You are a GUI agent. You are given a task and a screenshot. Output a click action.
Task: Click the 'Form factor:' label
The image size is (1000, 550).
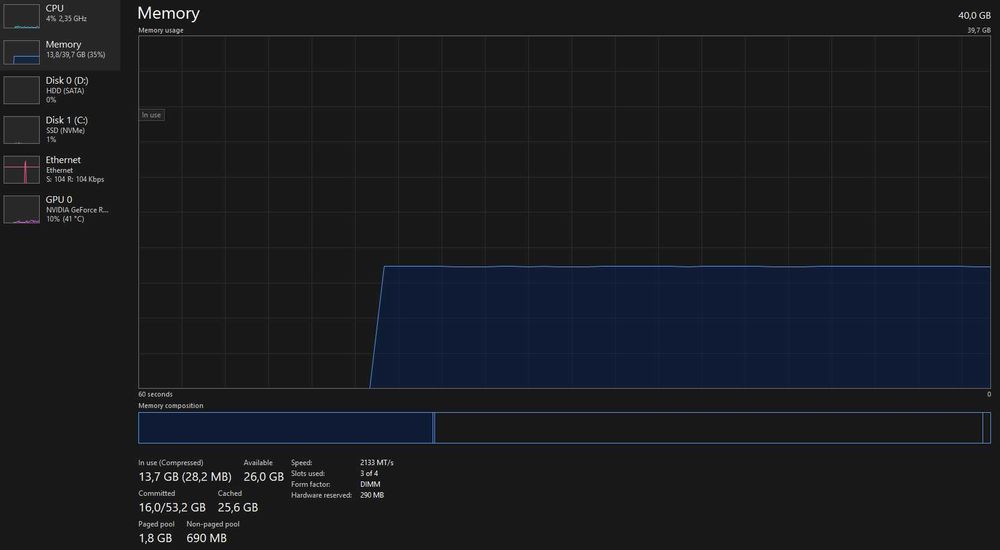[x=310, y=484]
